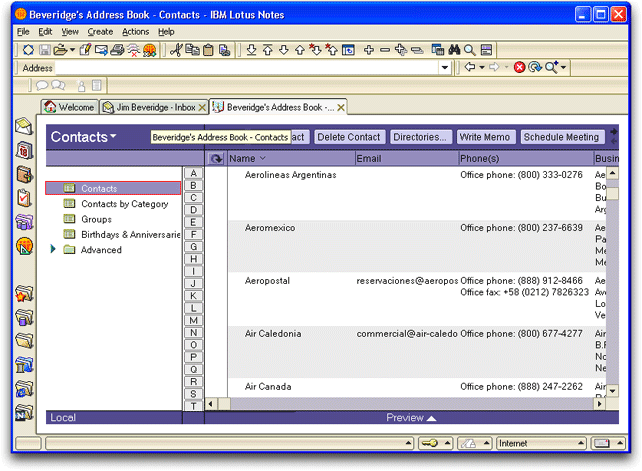This screenshot has width=642, height=471.
Task: Click the chat bubble icon in toolbar
Action: tap(42, 85)
